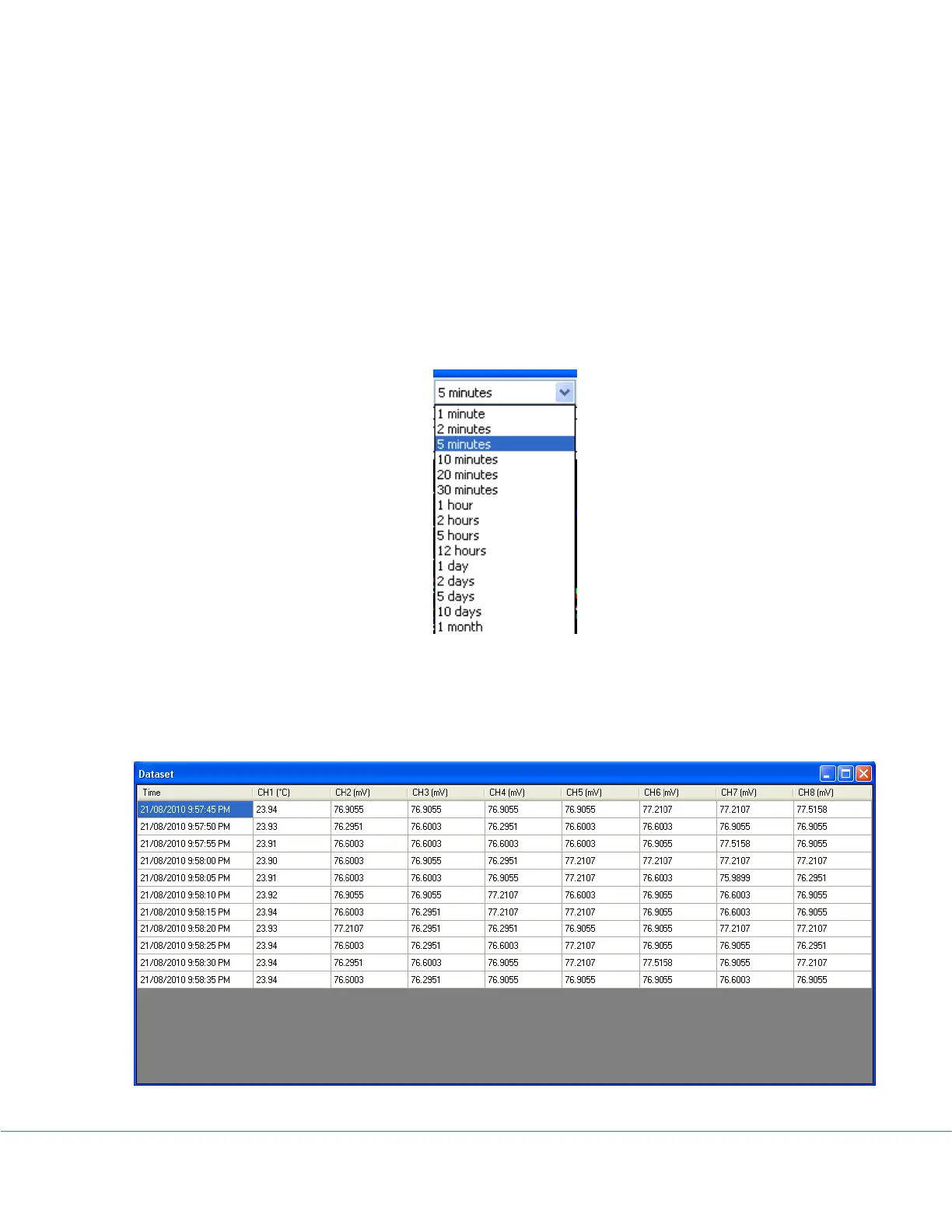952x1232 pixels.
Task: Select the '21/08/2010 9:58:05 PM' row
Action: pos(505,878)
